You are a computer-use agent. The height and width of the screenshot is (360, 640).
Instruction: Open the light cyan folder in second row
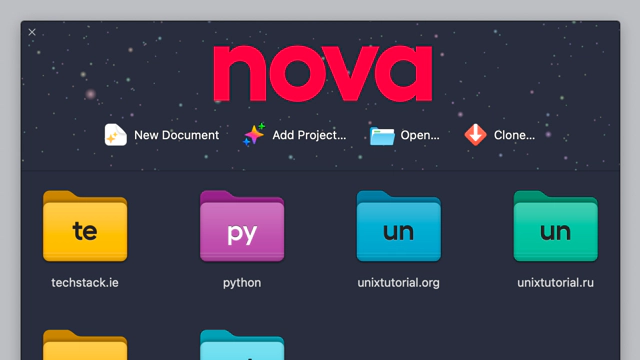(x=242, y=345)
